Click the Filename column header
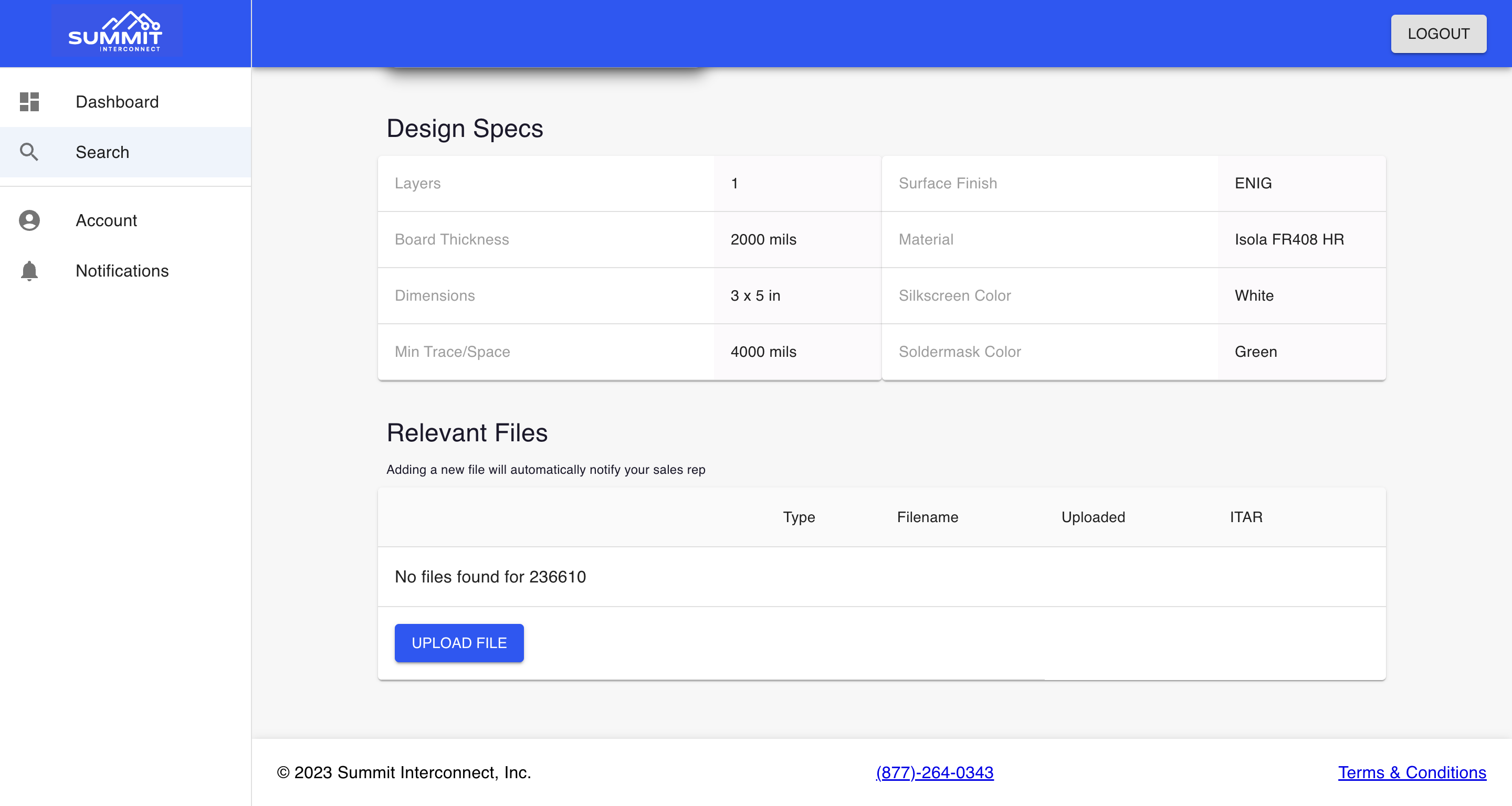This screenshot has width=1512, height=806. click(927, 517)
